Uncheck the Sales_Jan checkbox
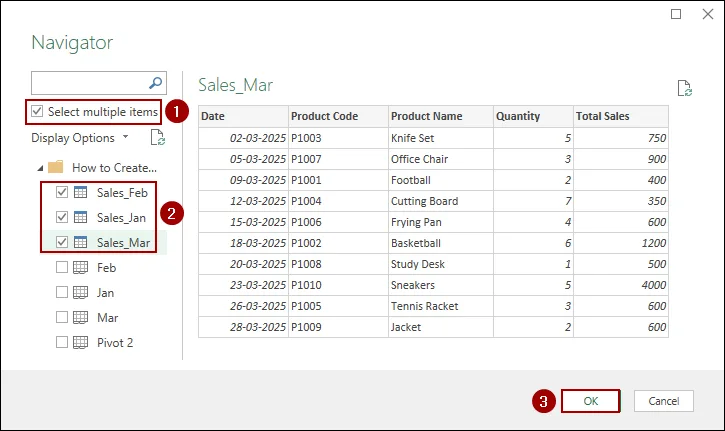Screen dimensions: 725x431 tap(62, 217)
